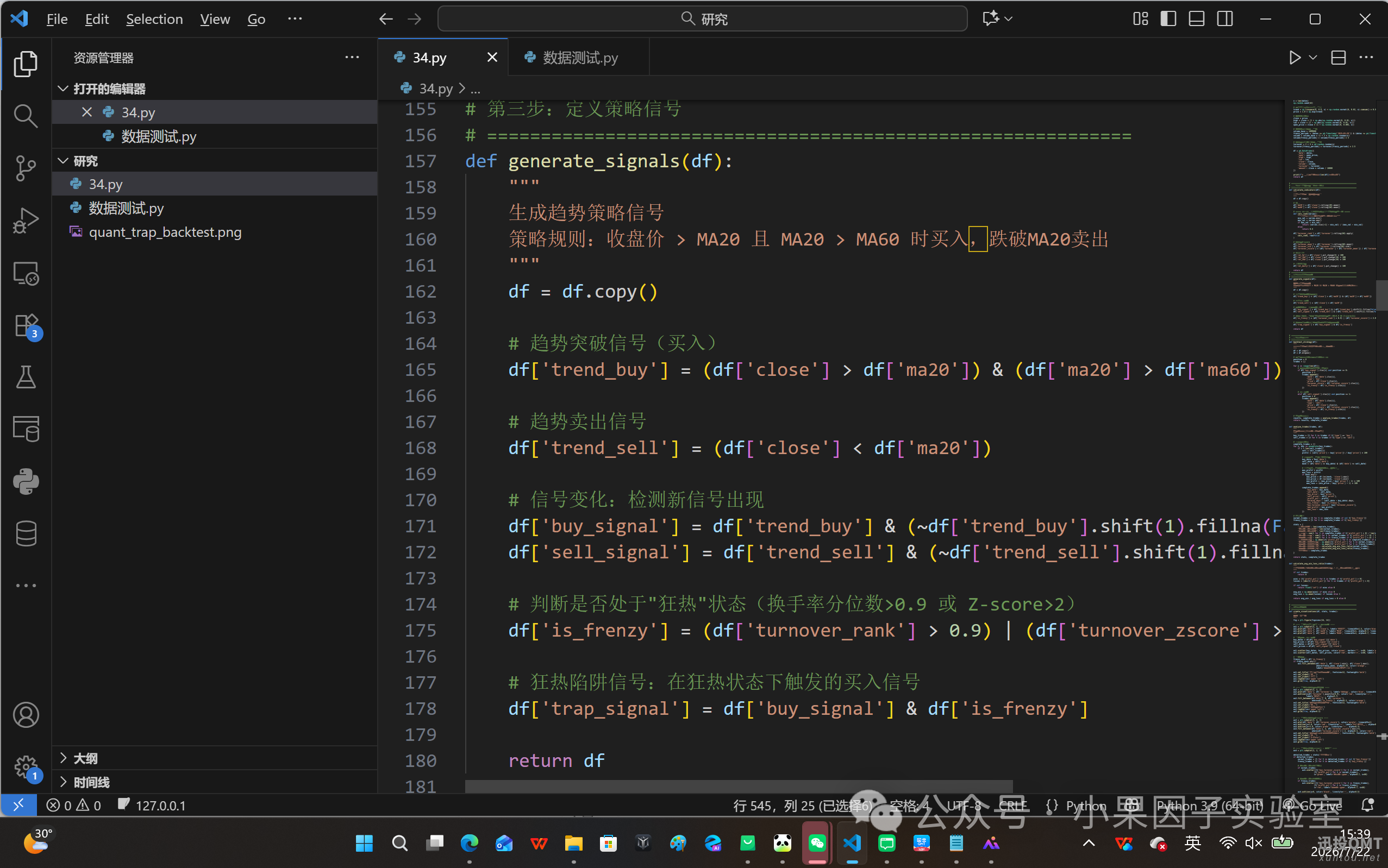Click taskbar search magnifier
Screen dimensions: 1388x868
[399, 842]
